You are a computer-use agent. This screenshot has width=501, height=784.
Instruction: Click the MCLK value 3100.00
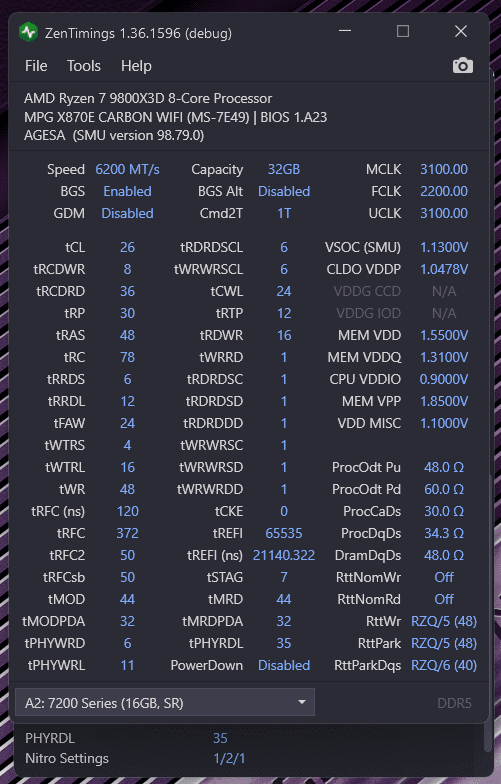[444, 170]
